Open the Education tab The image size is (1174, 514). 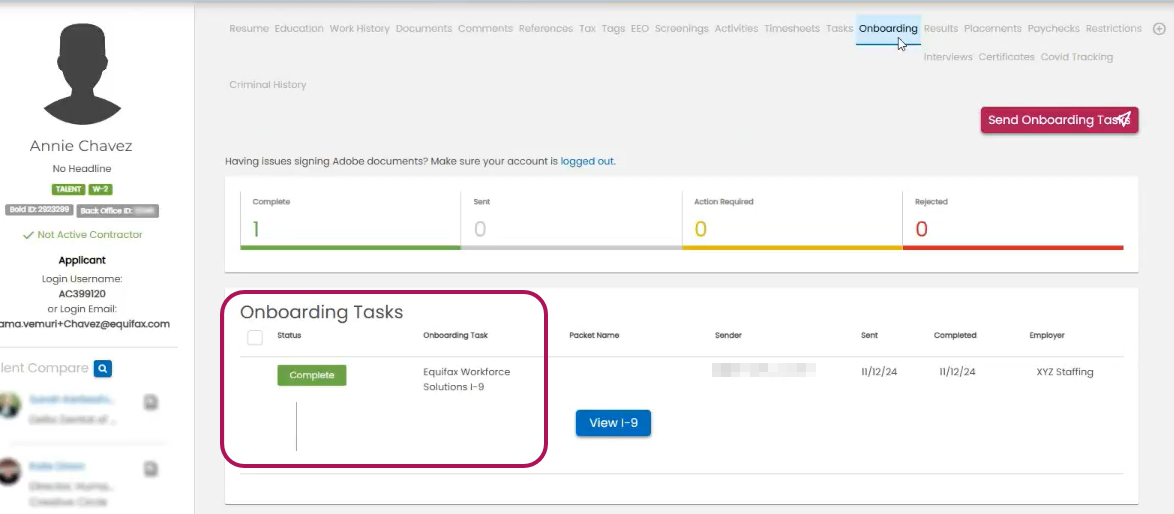[x=299, y=28]
